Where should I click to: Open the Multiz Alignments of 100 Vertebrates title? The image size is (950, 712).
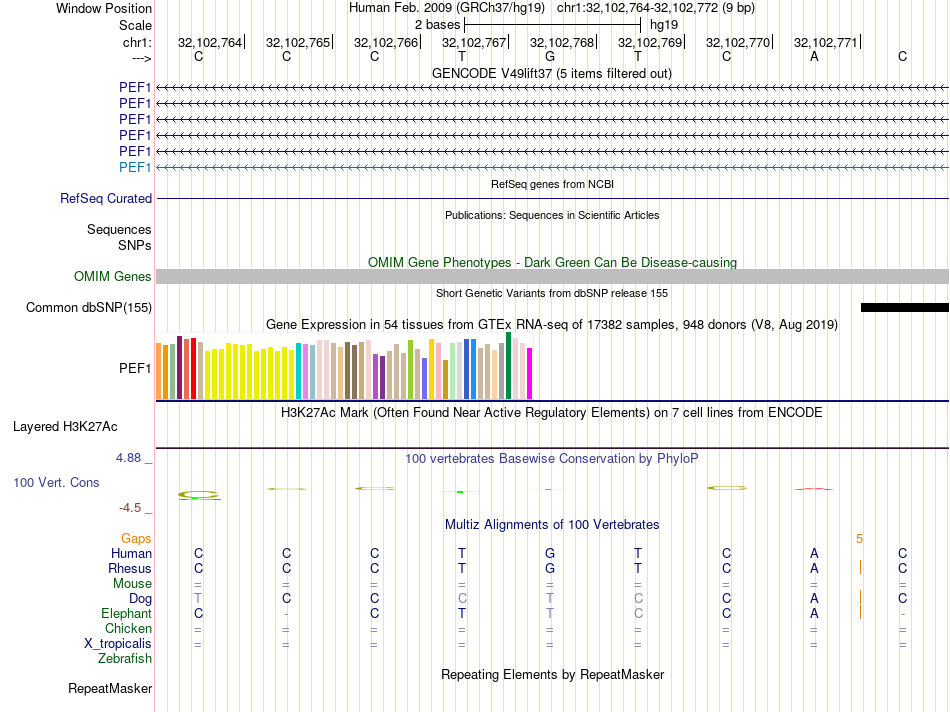tap(552, 524)
